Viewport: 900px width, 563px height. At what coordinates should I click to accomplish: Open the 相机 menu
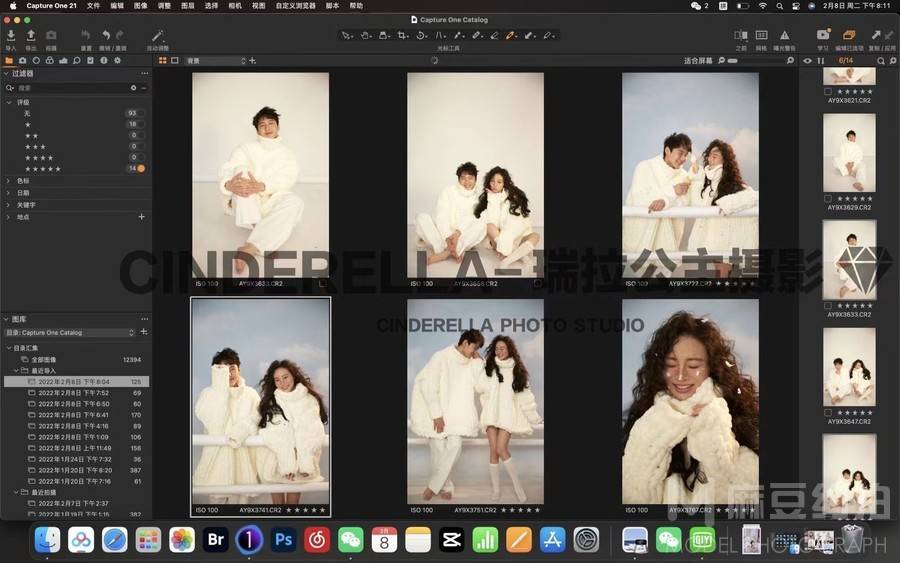coord(235,6)
